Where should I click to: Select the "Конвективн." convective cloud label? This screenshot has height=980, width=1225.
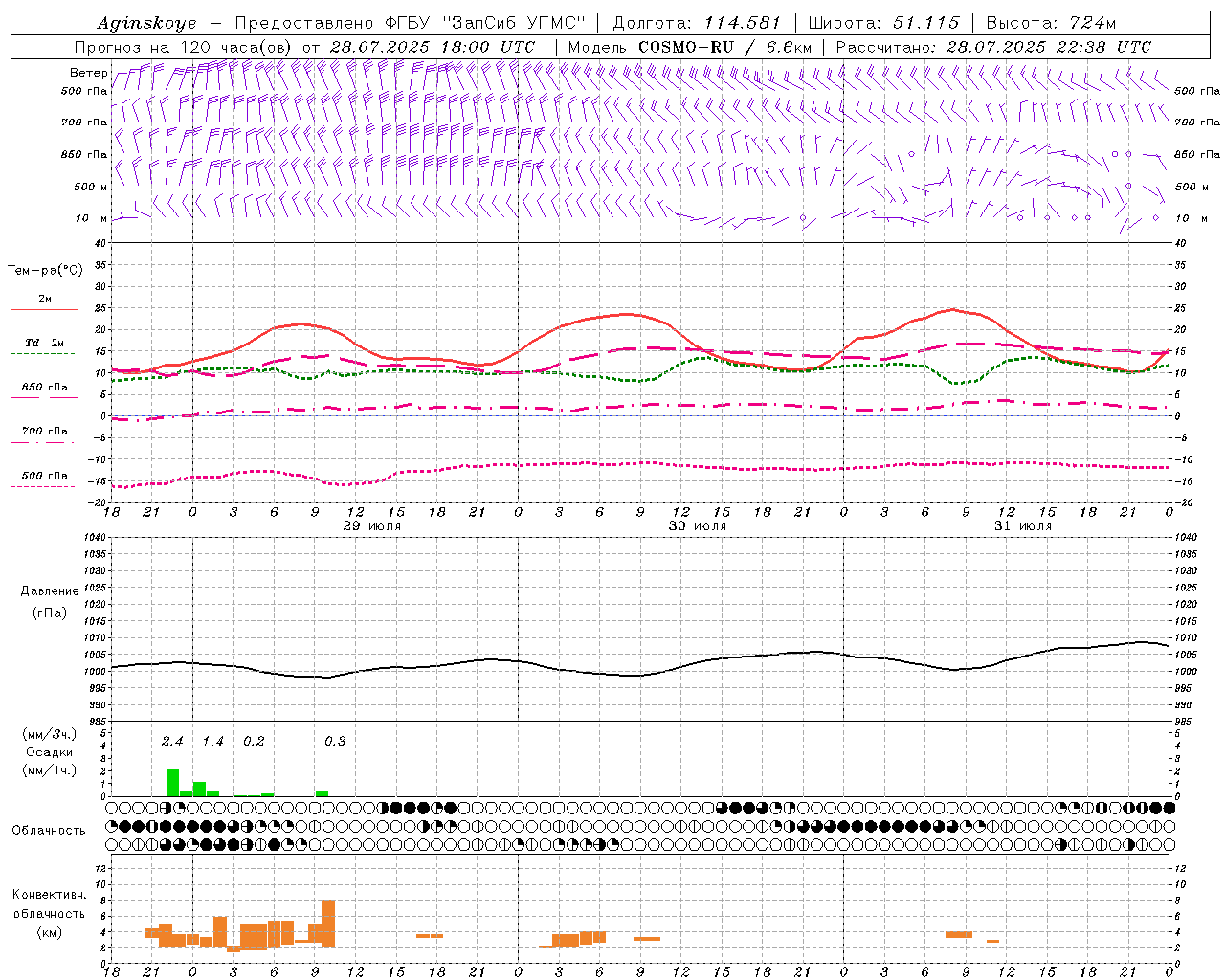49,895
